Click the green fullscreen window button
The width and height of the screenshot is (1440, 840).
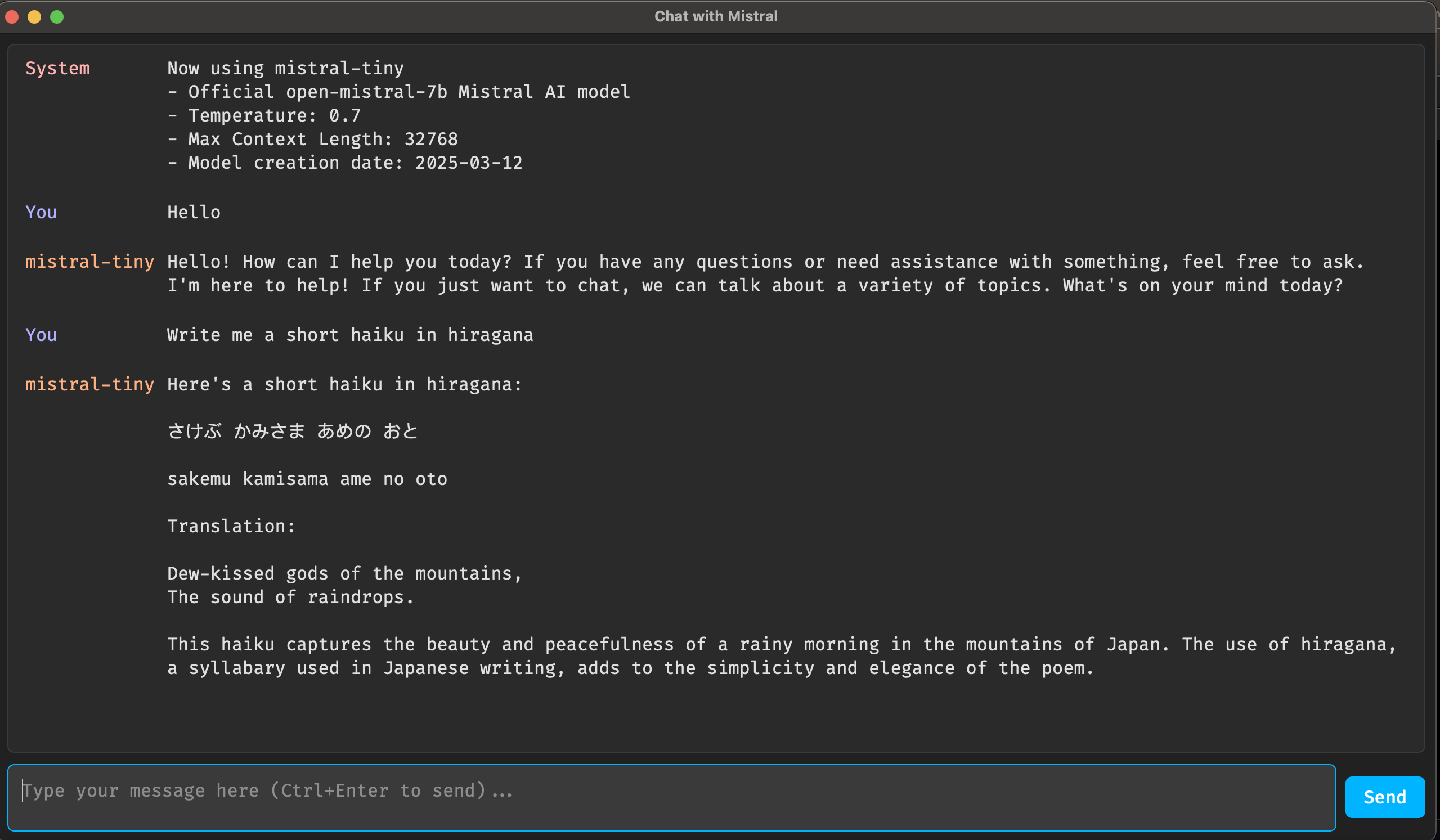57,16
